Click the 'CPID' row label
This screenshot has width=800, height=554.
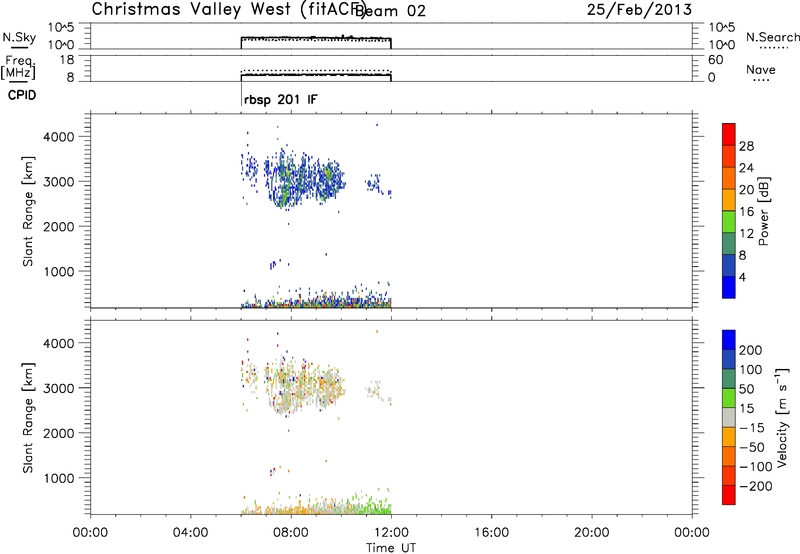tap(22, 95)
